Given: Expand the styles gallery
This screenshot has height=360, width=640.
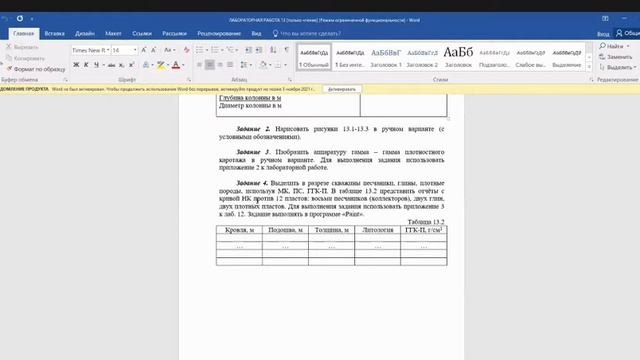Looking at the screenshot, I should (589, 67).
